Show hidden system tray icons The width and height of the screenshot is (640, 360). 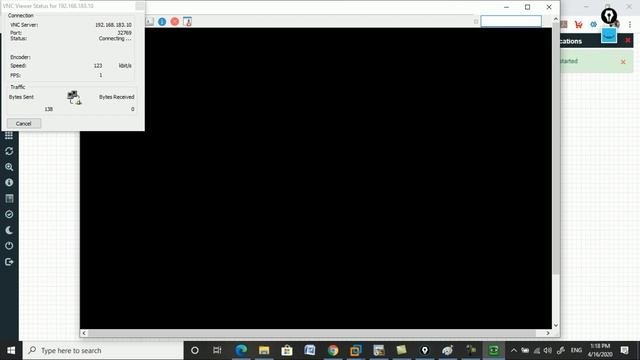[x=514, y=350]
